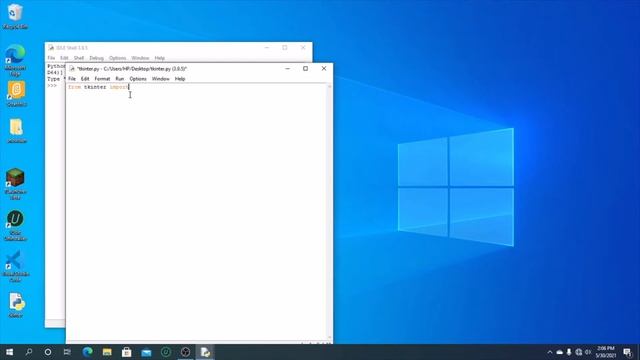Open the Shell menu in IDLE Shell window
This screenshot has width=640, height=360.
79,58
